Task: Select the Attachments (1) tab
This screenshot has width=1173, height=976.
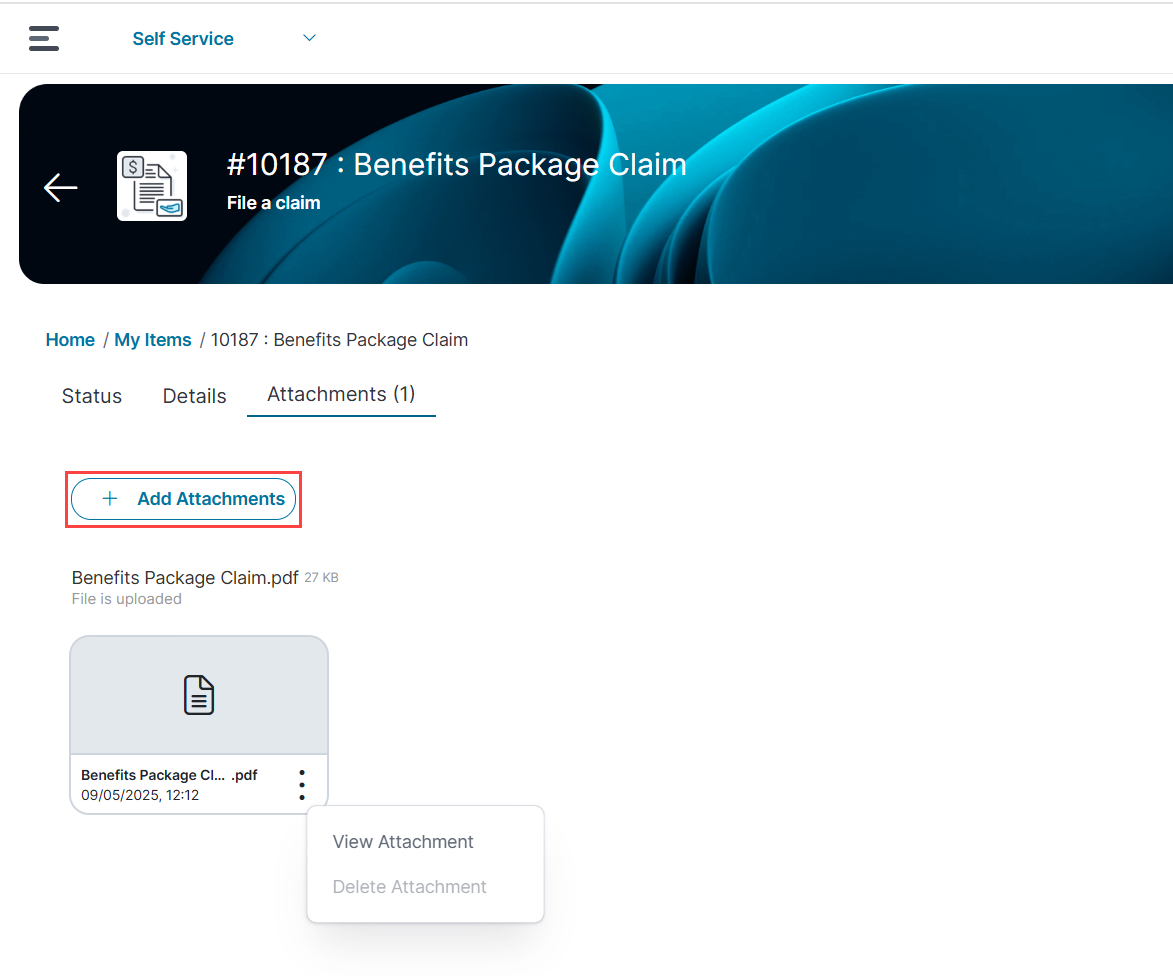Action: 341,394
